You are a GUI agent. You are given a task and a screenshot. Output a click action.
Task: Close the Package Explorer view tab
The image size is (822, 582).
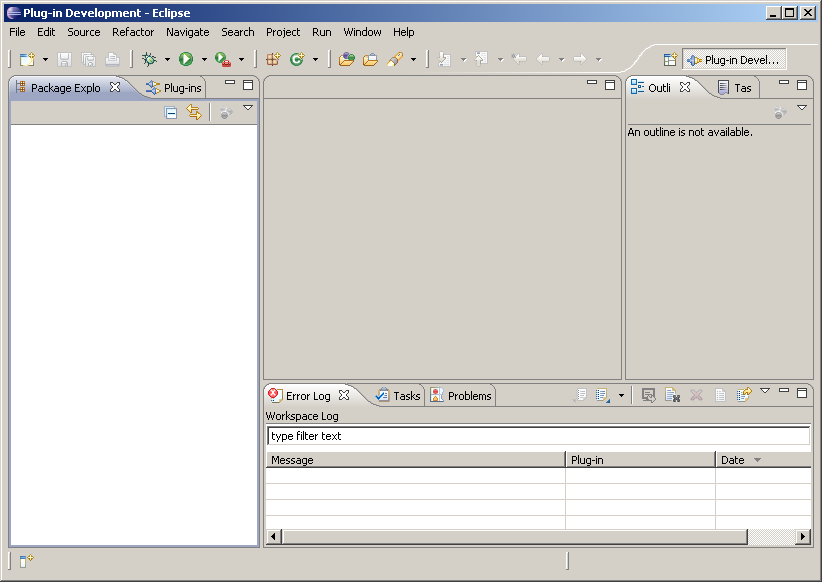point(115,88)
